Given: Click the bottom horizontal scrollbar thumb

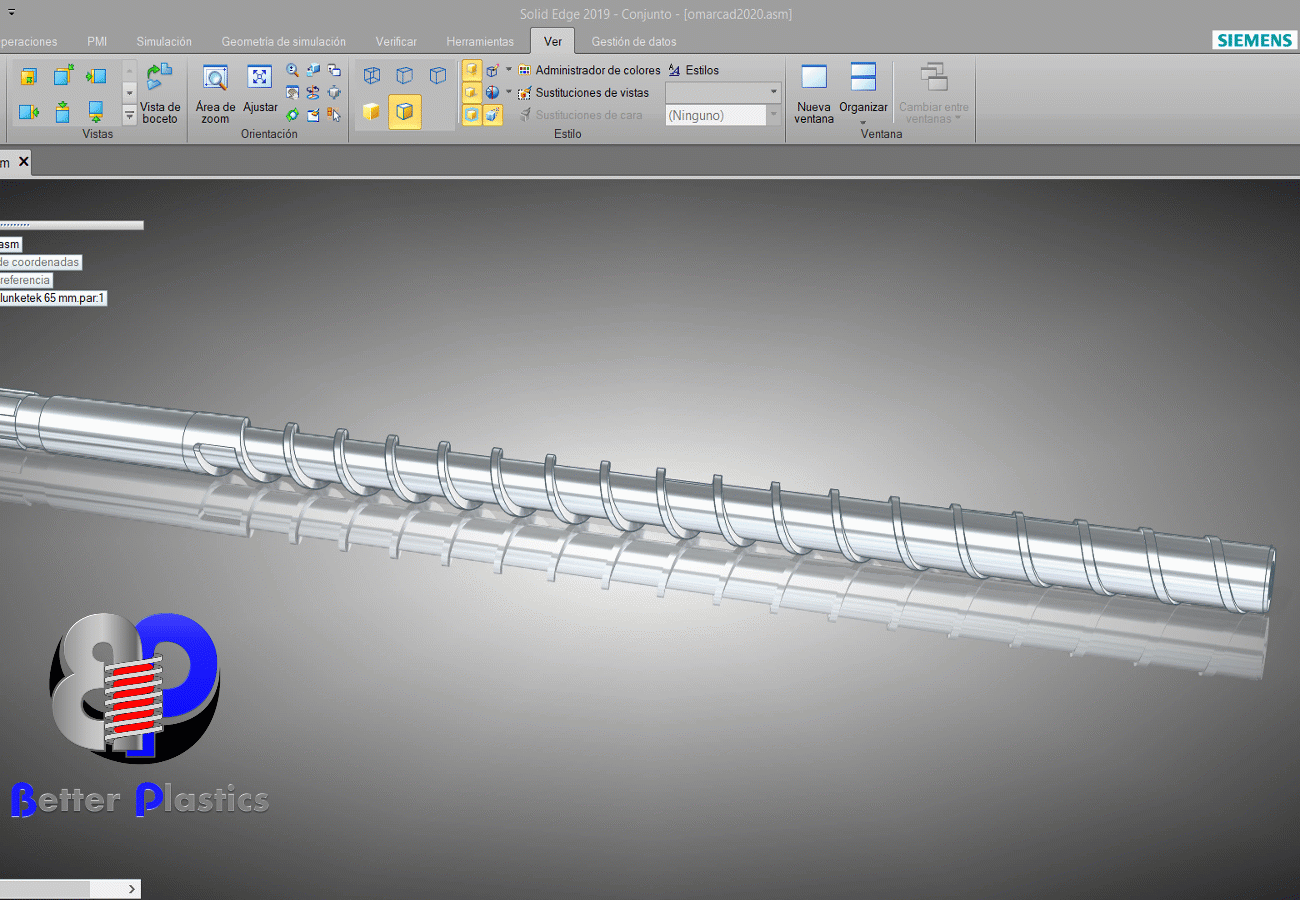Looking at the screenshot, I should [45, 888].
